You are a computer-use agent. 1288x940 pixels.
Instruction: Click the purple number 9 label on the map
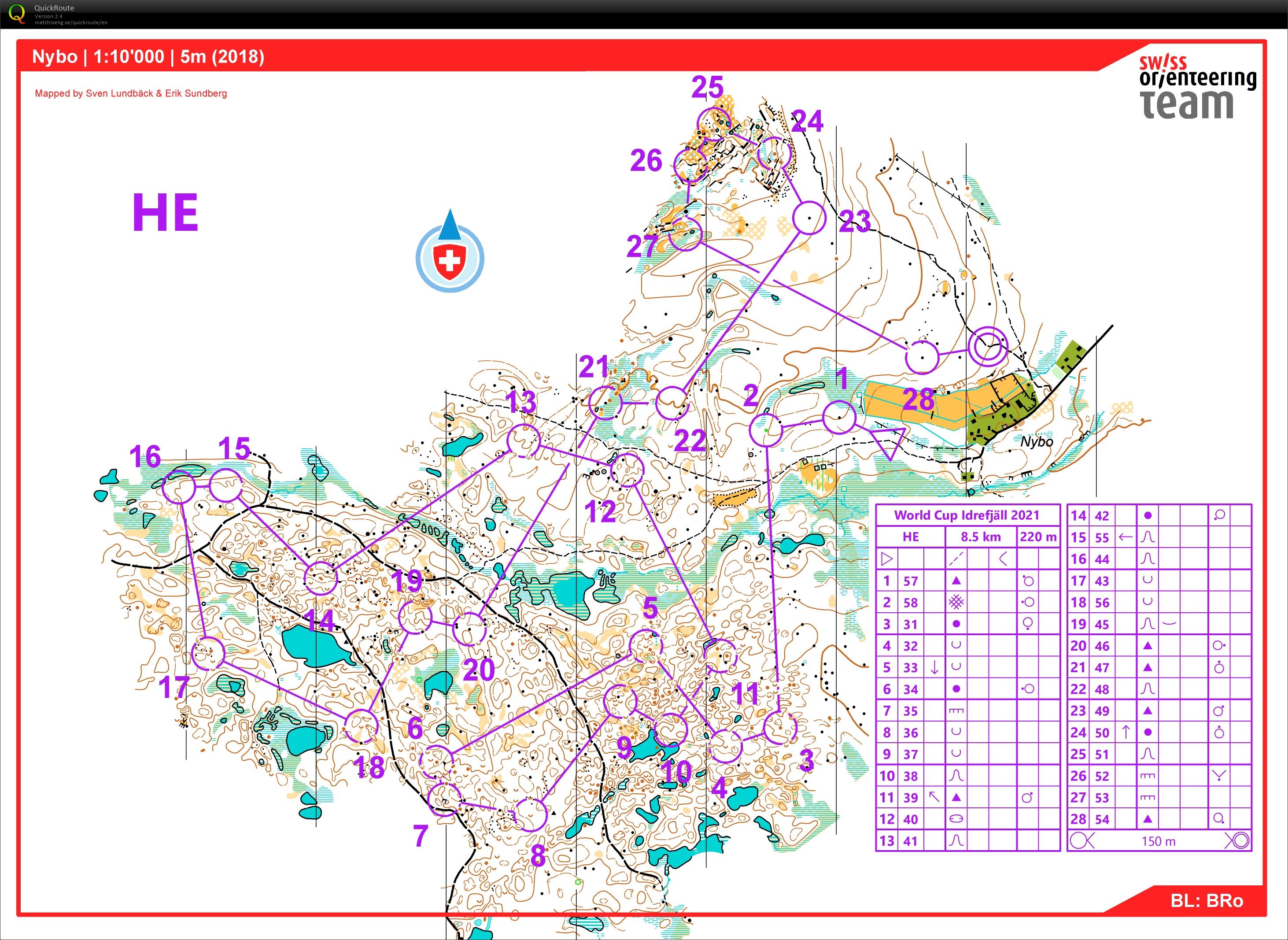click(x=624, y=748)
